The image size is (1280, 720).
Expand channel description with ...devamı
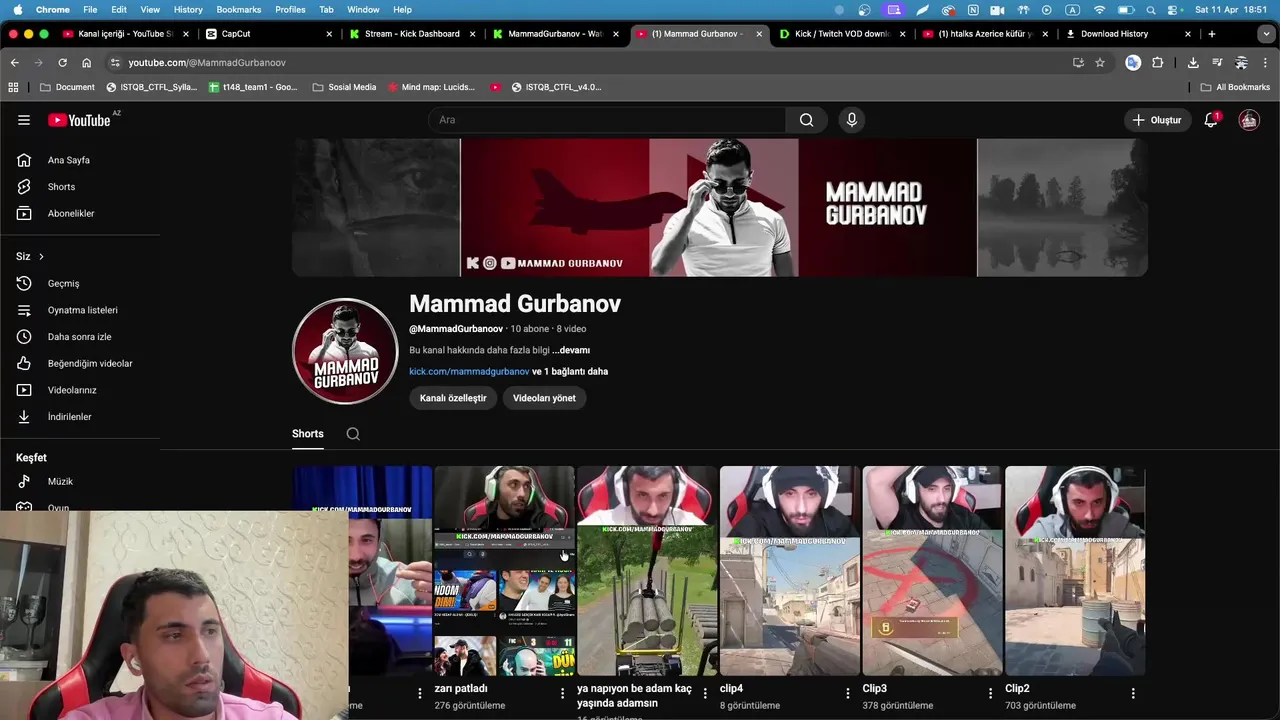pos(571,350)
